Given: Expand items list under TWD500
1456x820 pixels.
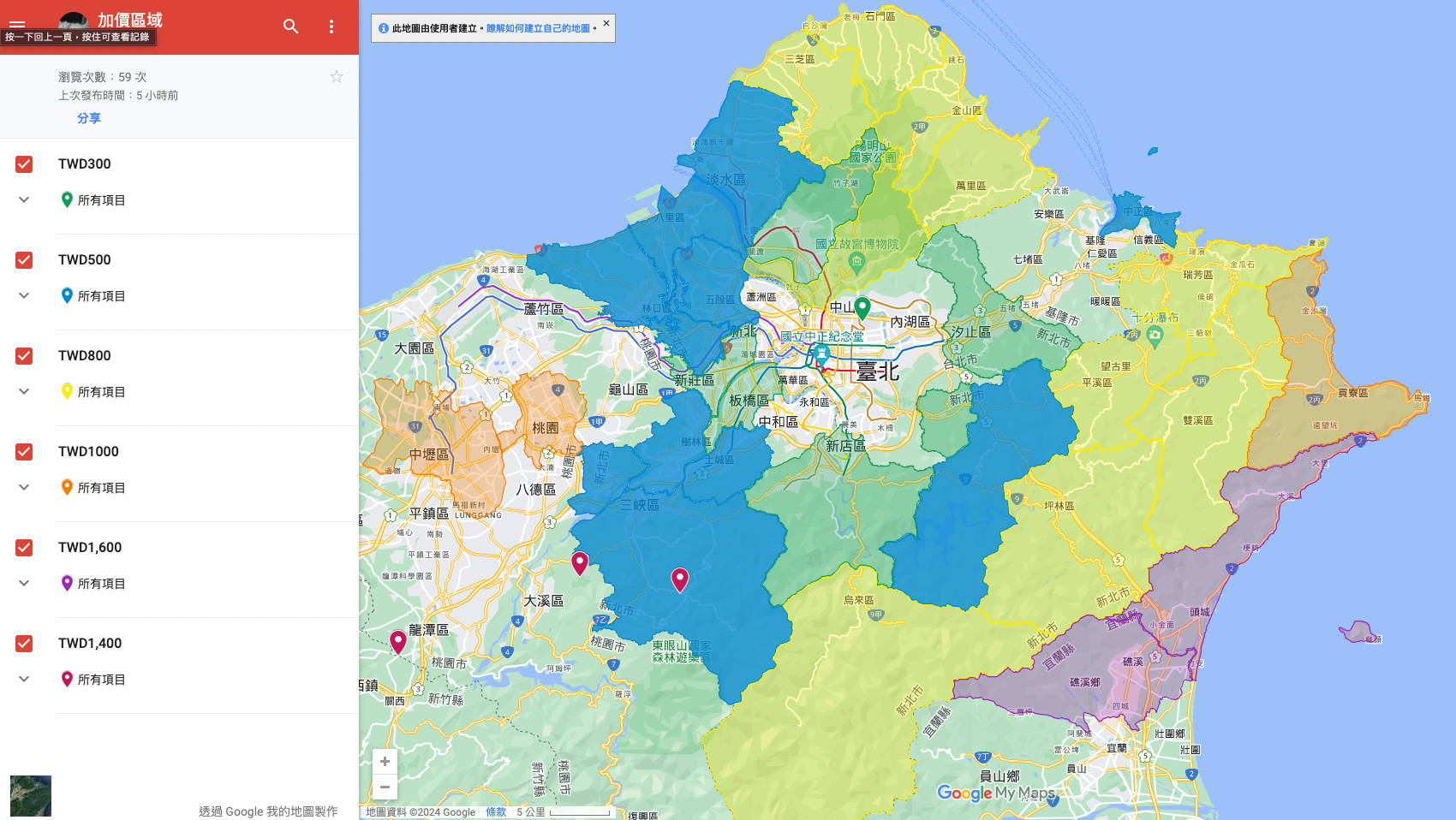Looking at the screenshot, I should pyautogui.click(x=24, y=295).
